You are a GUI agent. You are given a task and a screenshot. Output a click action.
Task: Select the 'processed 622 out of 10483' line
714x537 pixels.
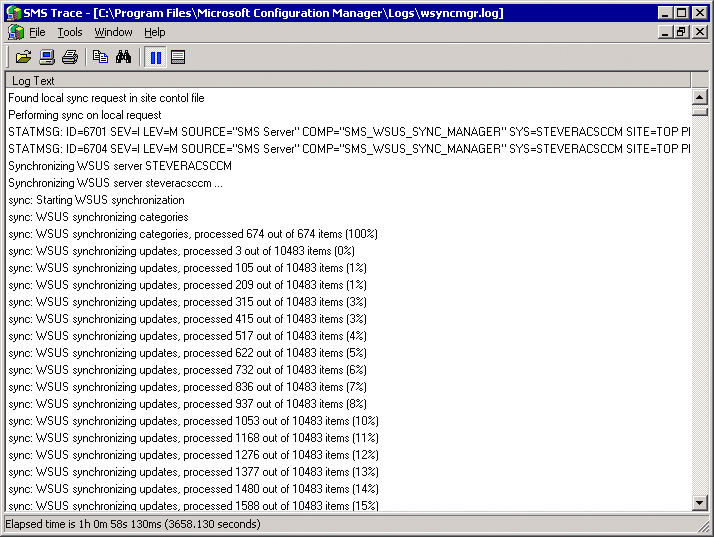click(348, 353)
